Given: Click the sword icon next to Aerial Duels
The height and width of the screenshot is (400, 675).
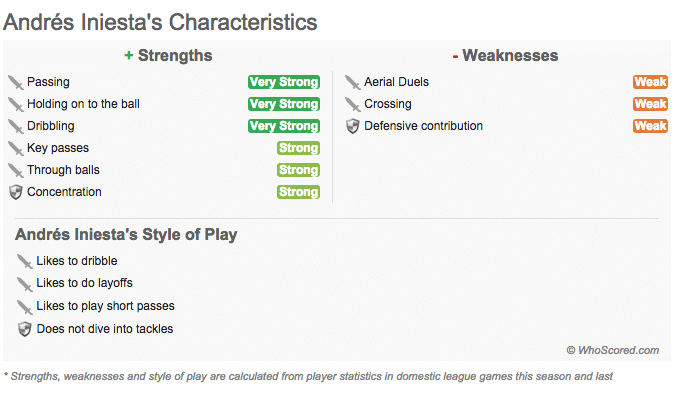Looking at the screenshot, I should [352, 82].
